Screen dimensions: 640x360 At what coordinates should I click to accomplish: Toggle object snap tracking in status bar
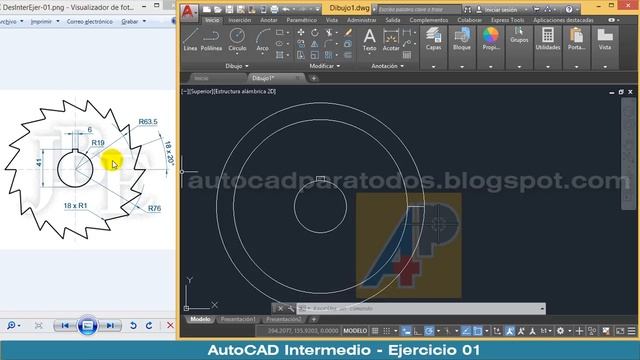click(x=466, y=331)
